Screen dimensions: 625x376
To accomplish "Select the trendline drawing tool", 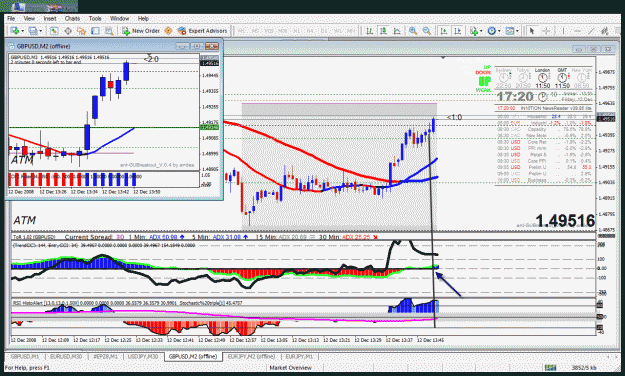I will pyautogui.click(x=591, y=31).
